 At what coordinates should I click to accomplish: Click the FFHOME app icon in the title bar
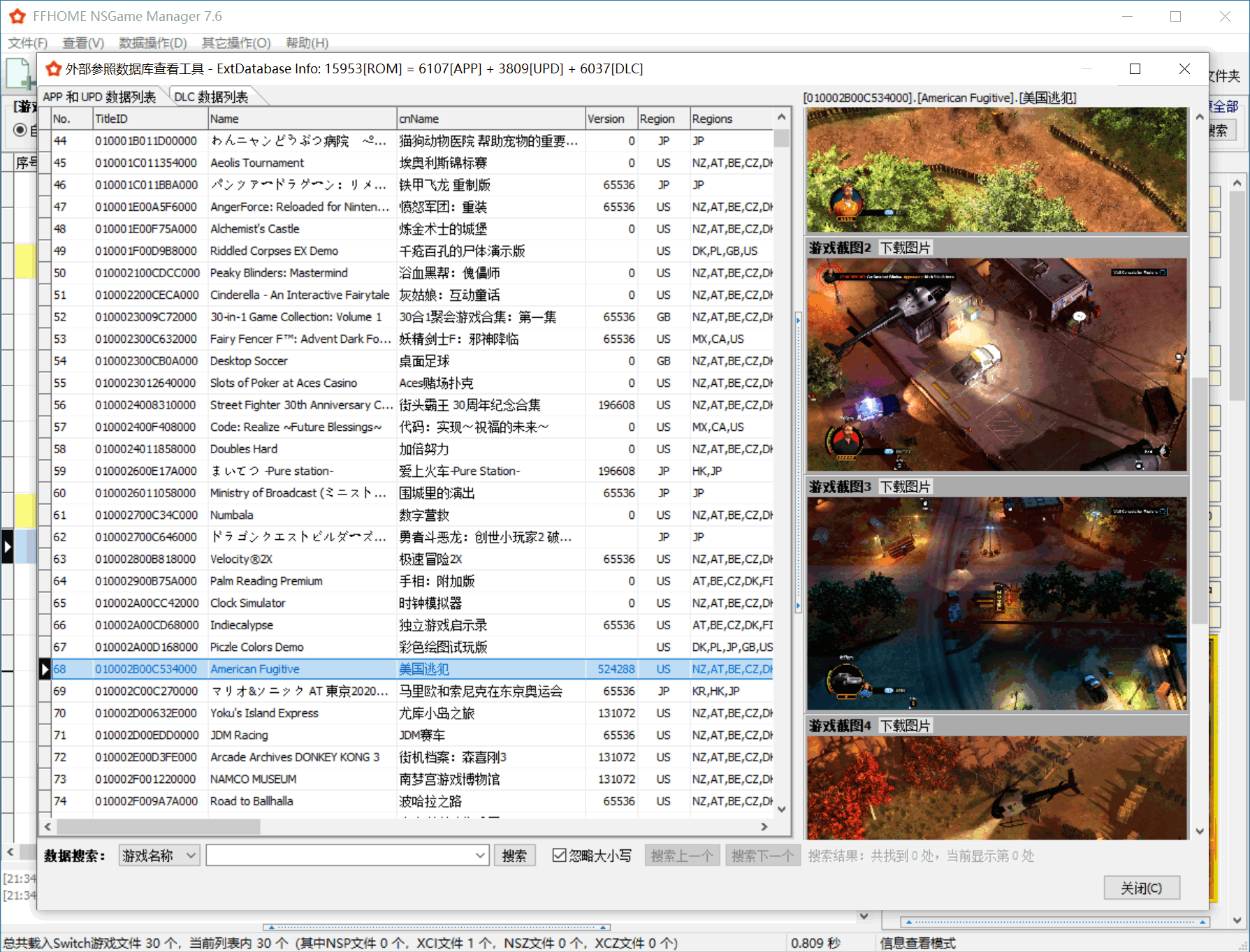coord(17,16)
